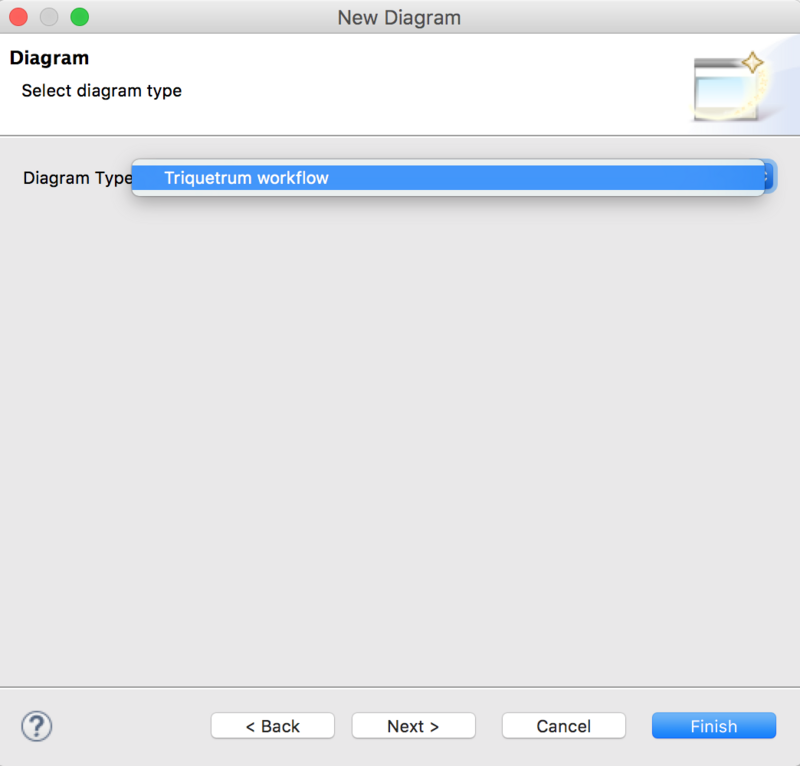Click the bold Diagram heading
The image size is (800, 766).
pyautogui.click(x=49, y=58)
